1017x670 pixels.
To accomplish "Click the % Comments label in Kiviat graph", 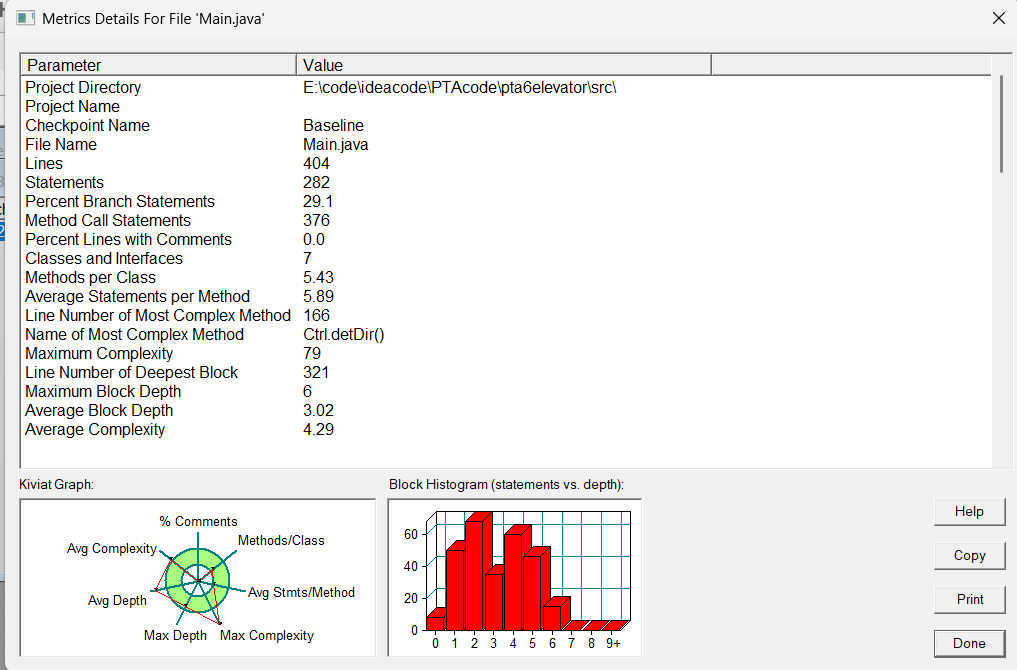I will click(x=198, y=521).
